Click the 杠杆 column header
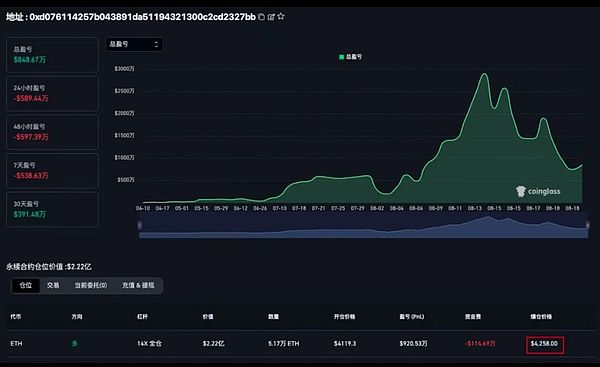The image size is (600, 367). [142, 316]
